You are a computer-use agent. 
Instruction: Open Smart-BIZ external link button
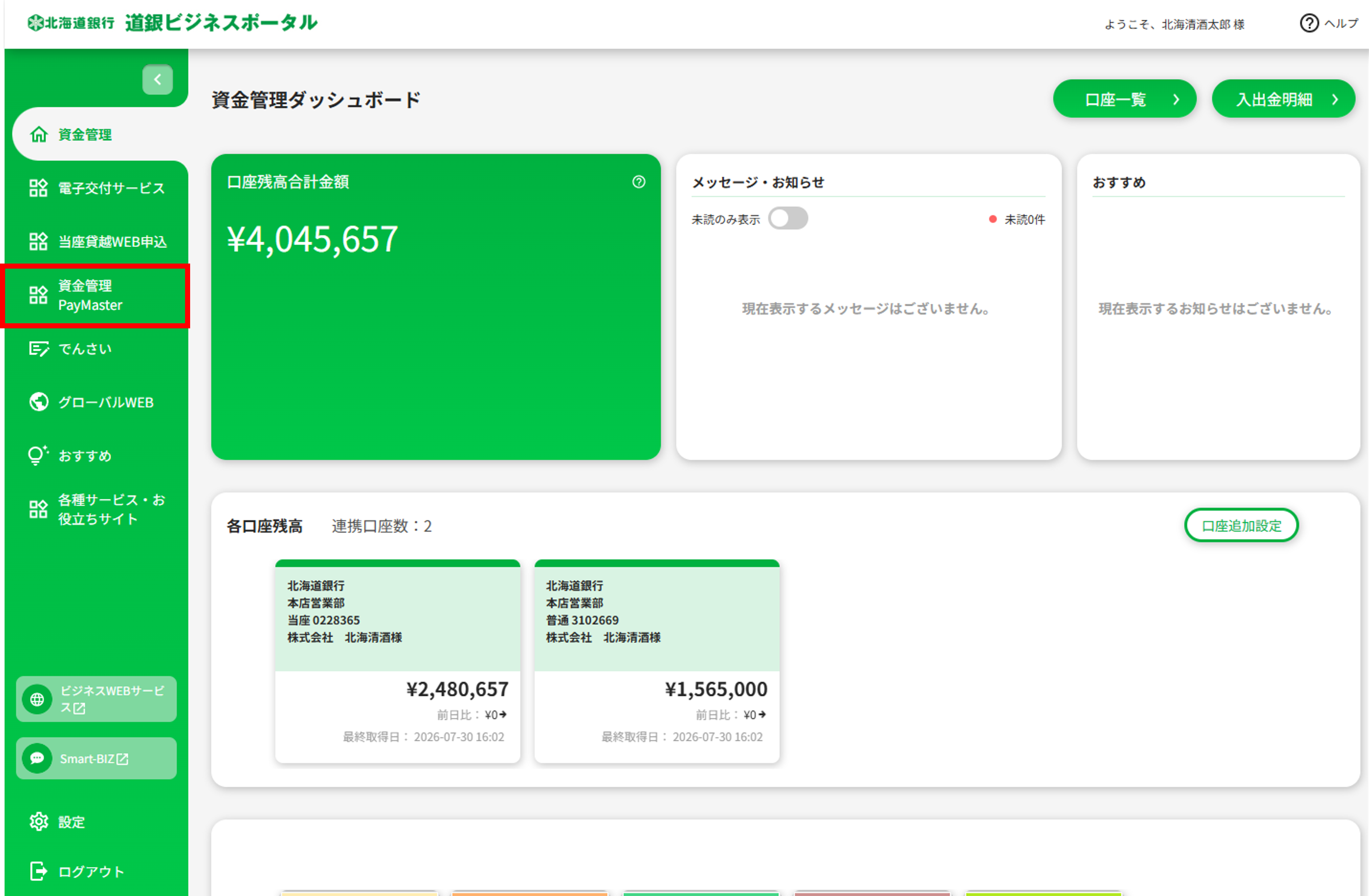(96, 758)
